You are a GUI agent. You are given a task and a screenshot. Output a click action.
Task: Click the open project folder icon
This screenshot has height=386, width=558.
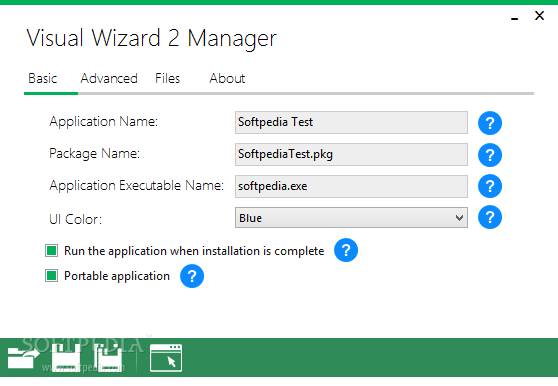tap(23, 358)
